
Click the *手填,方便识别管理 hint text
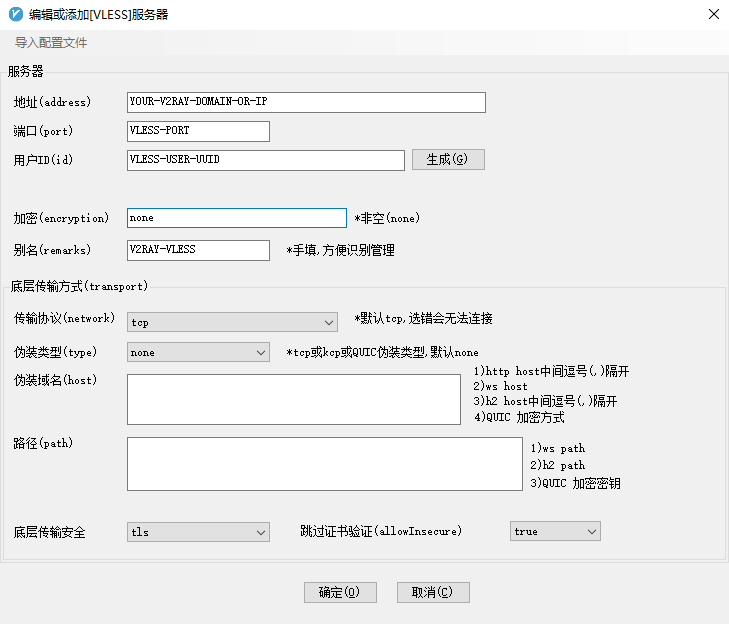click(340, 250)
